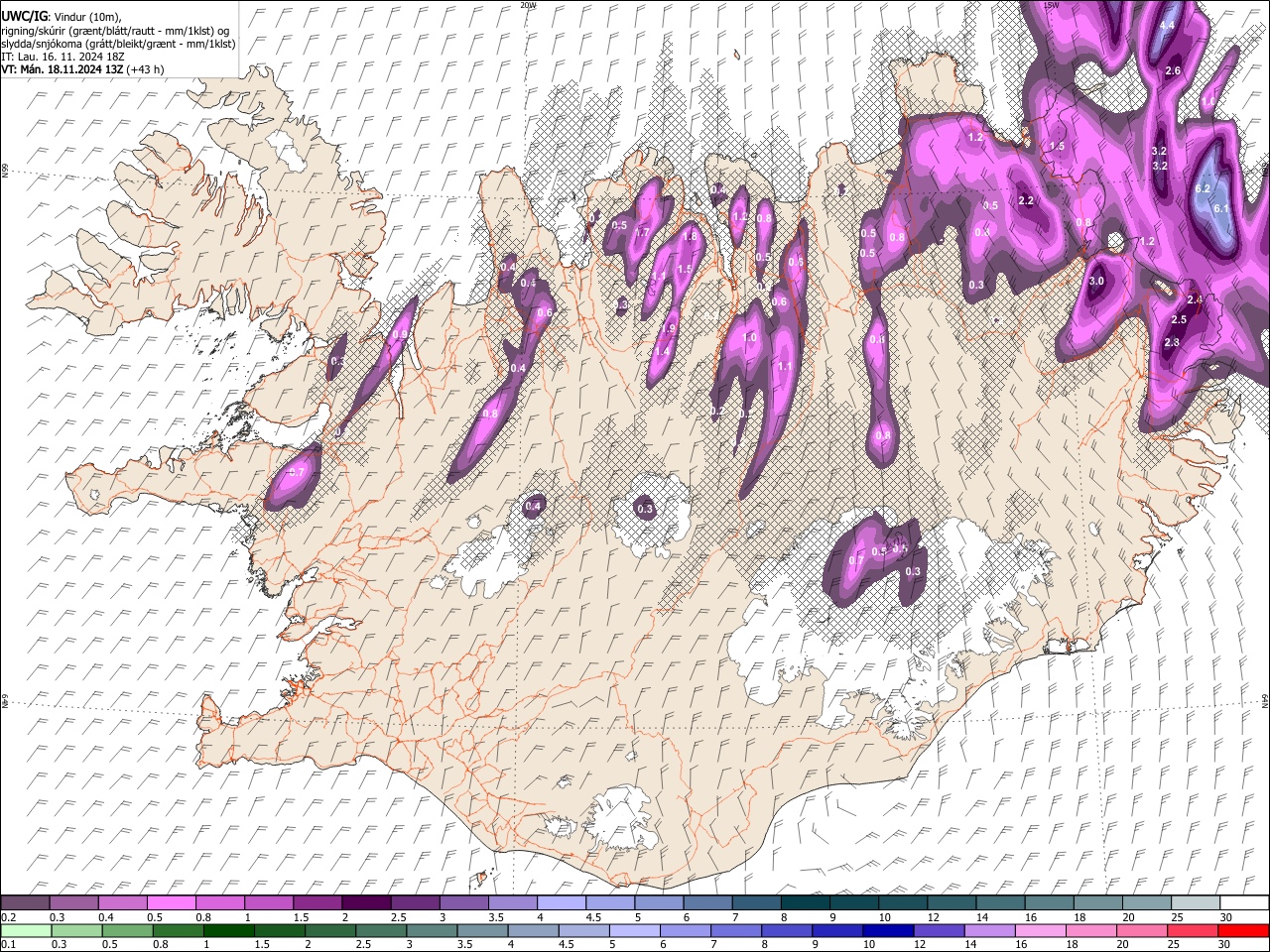
Task: Click the 3.0 precipitation value on the map
Action: point(1096,282)
